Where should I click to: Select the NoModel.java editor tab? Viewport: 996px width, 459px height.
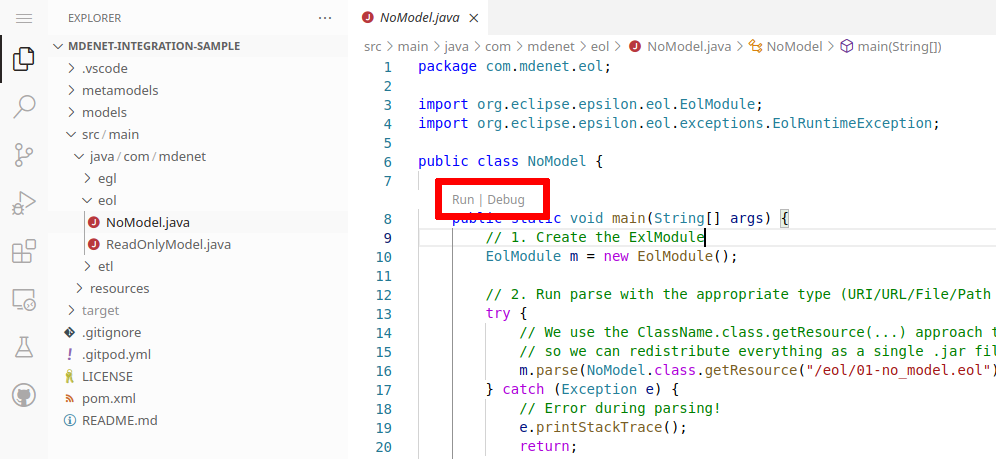[419, 18]
